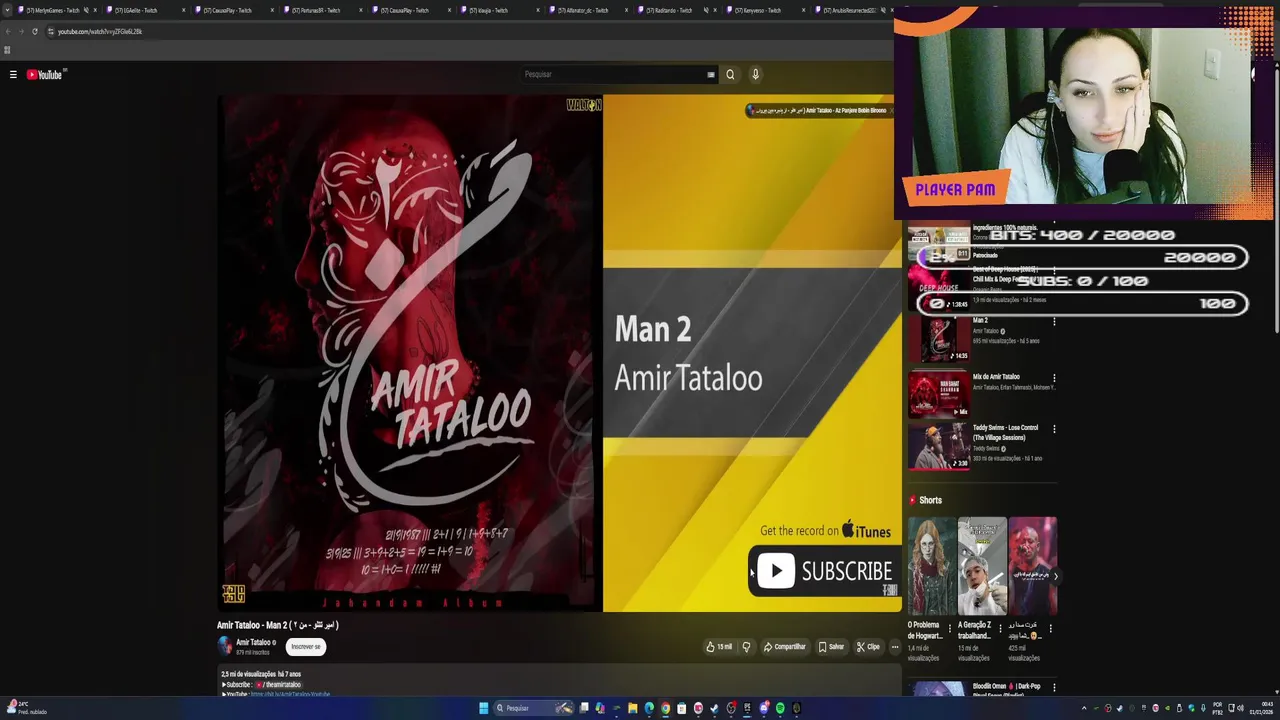The width and height of the screenshot is (1280, 720).
Task: Start voice search with microphone icon
Action: coord(755,74)
